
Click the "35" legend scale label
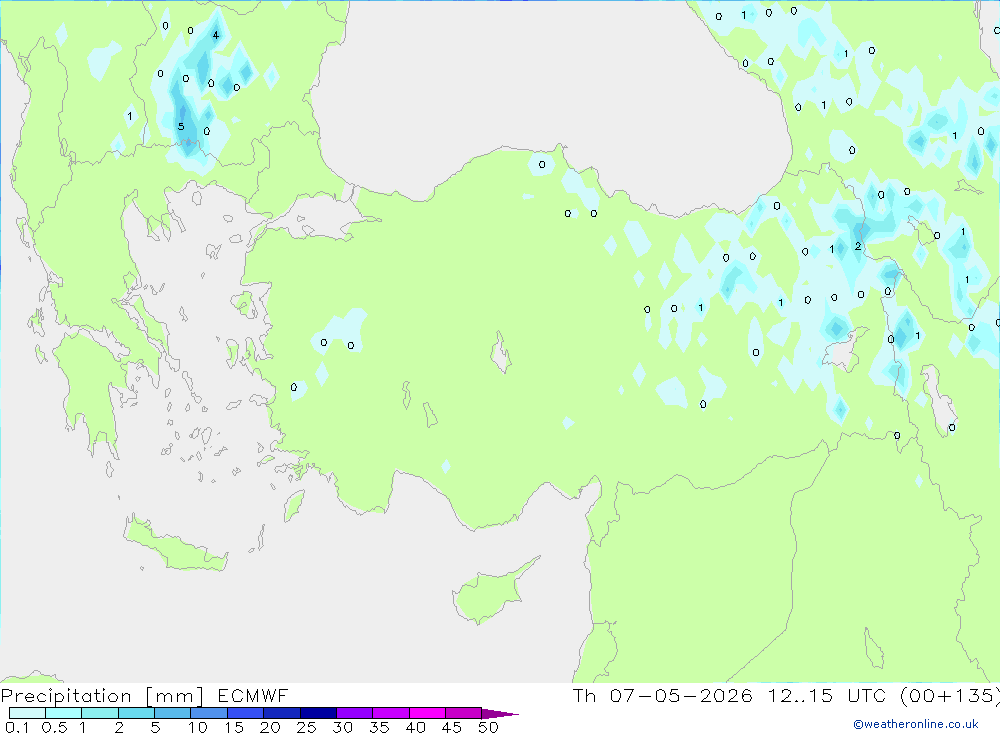[379, 727]
